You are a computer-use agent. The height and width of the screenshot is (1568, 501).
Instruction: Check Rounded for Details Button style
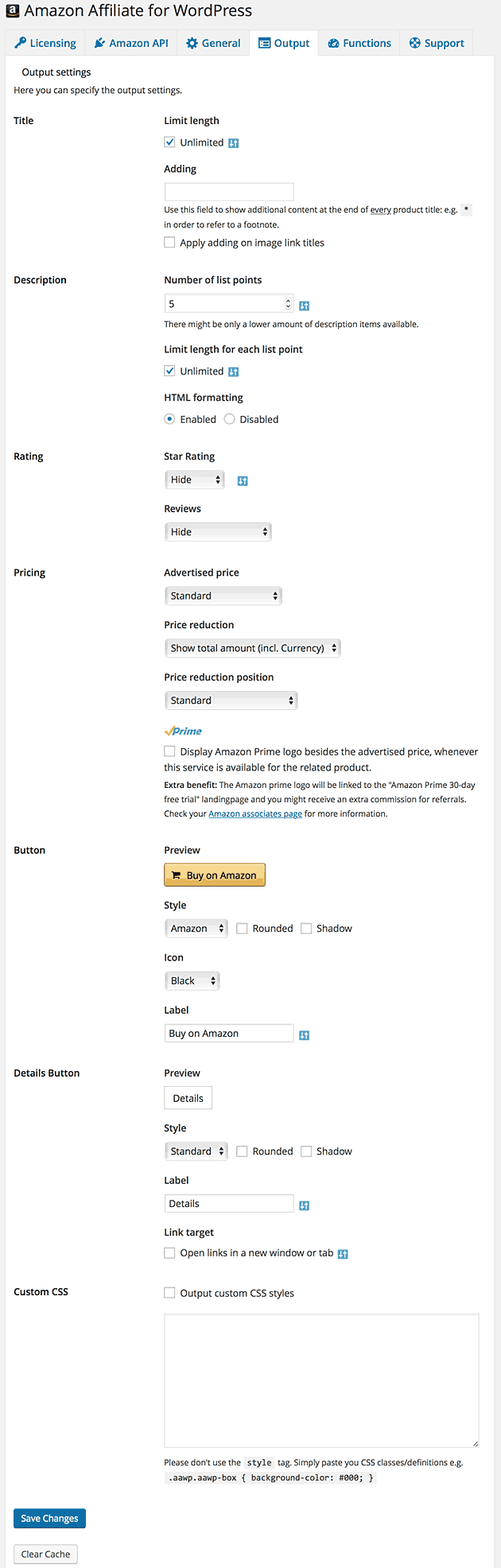click(x=242, y=1151)
